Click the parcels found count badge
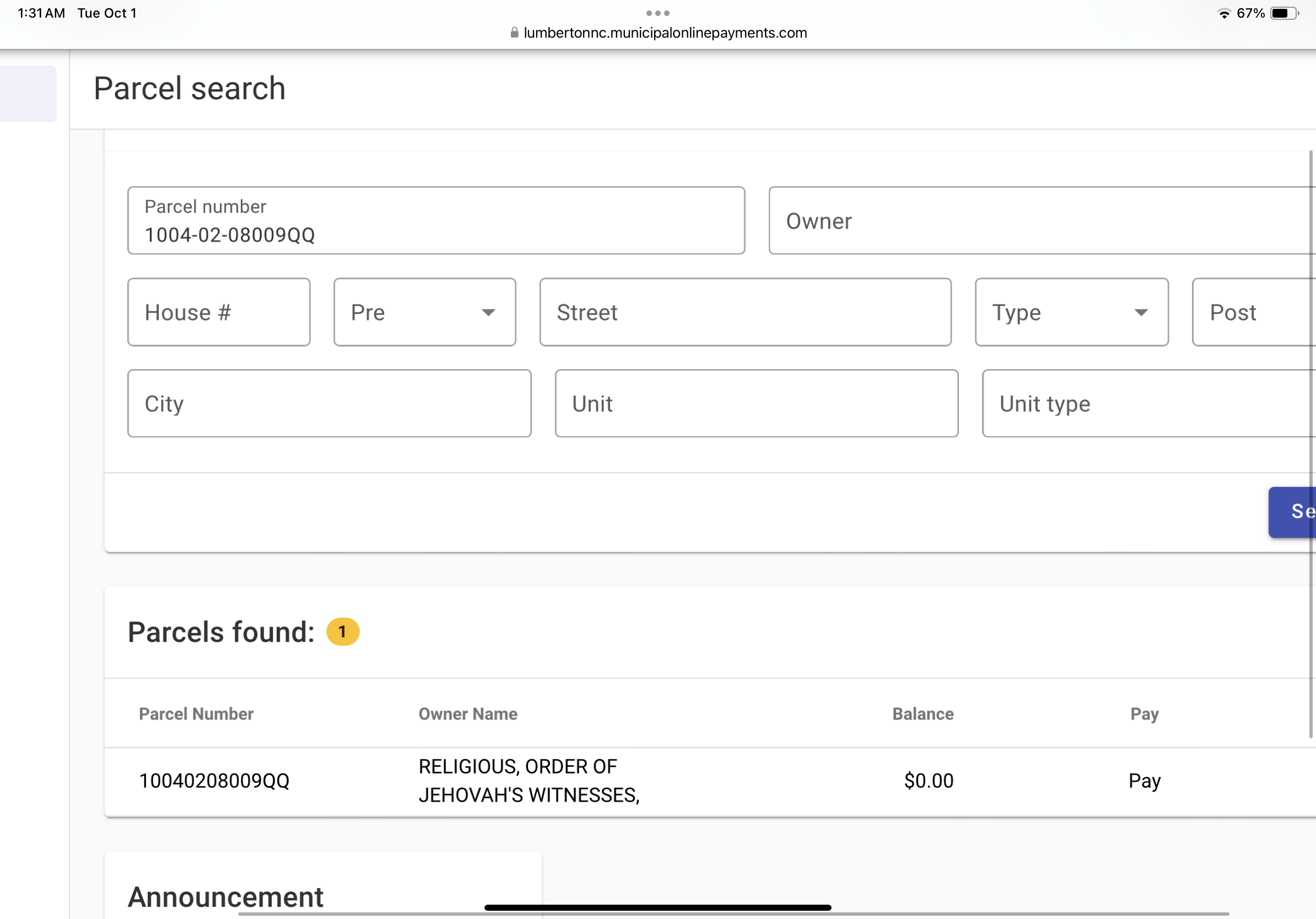This screenshot has width=1316, height=919. (x=343, y=632)
